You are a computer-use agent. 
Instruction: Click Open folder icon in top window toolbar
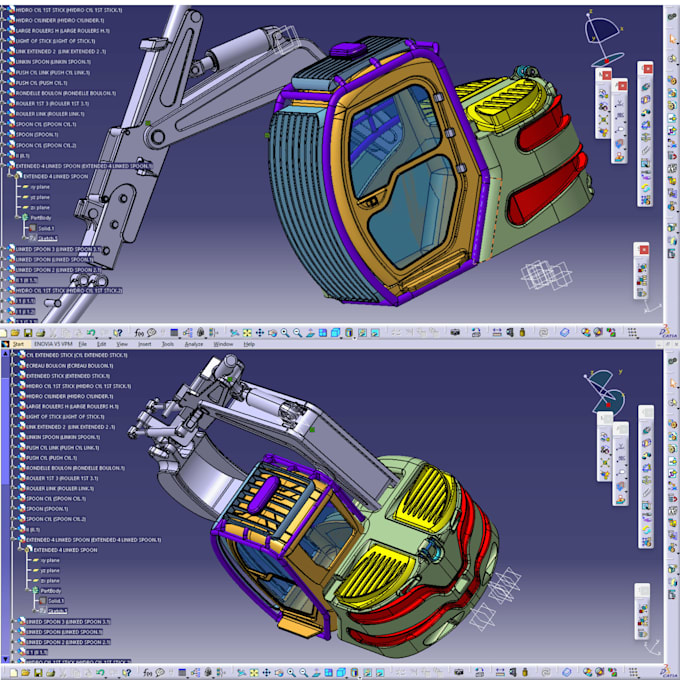coord(15,333)
